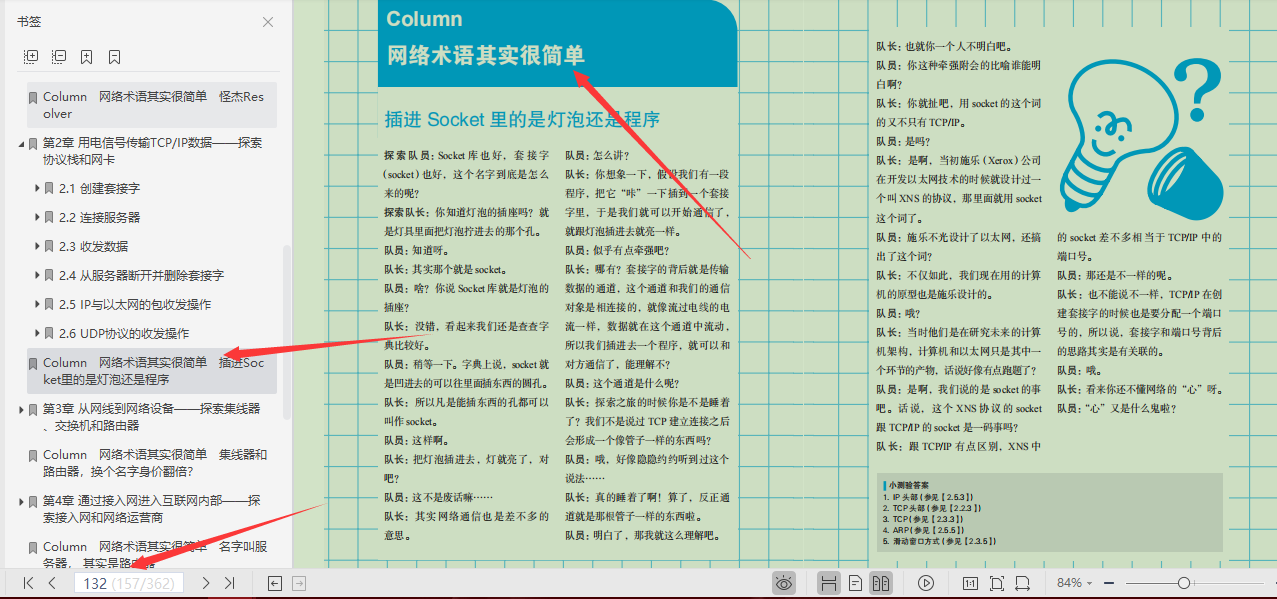The height and width of the screenshot is (599, 1277).
Task: Start the slideshow playback icon
Action: click(926, 582)
